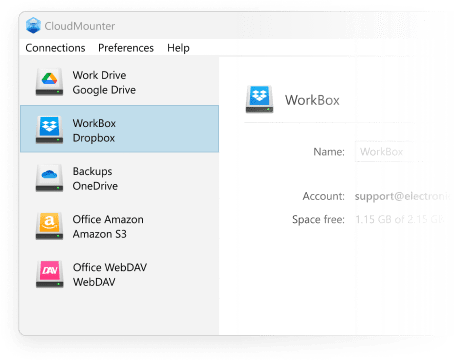Select the Office WebDAV connection label
468x360 pixels.
(x=110, y=267)
